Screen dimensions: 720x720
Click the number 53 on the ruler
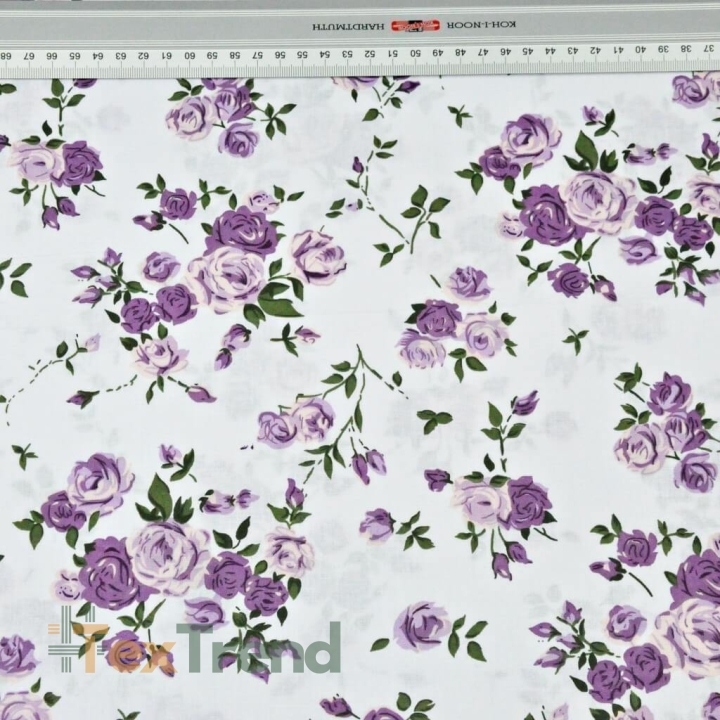pos(348,54)
